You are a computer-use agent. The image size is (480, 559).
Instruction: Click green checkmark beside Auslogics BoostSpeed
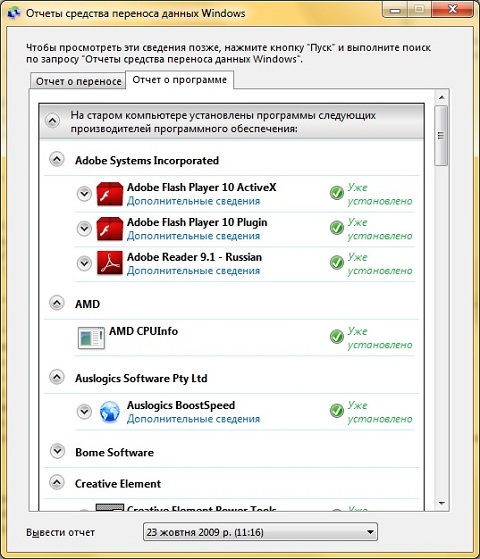pos(337,410)
